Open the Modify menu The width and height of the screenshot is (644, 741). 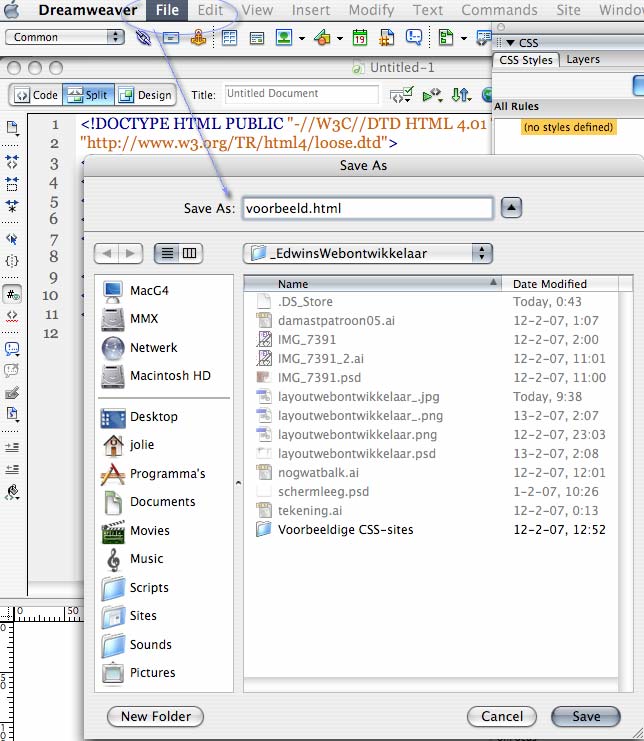coord(371,10)
